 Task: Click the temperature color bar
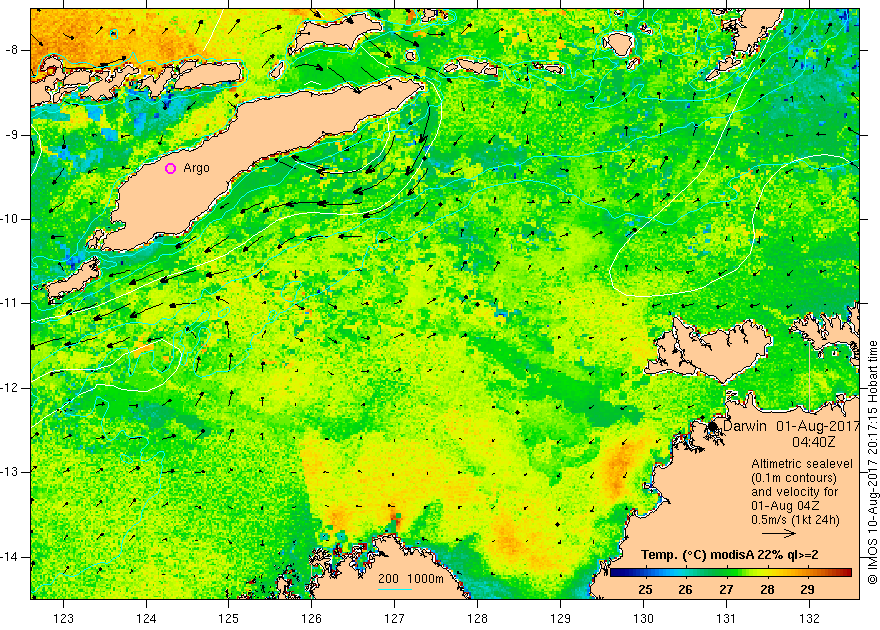click(731, 572)
